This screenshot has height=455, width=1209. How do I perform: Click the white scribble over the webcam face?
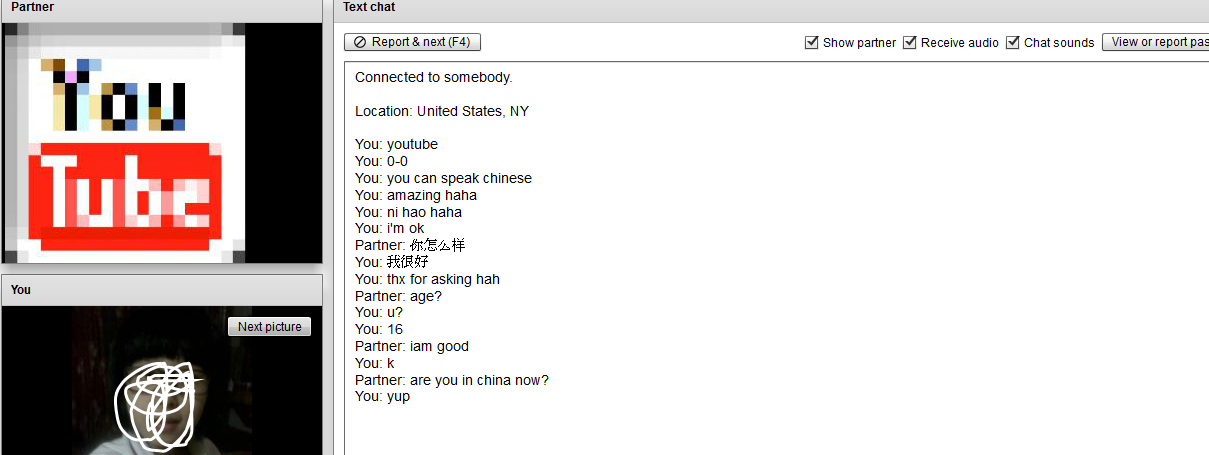point(157,403)
